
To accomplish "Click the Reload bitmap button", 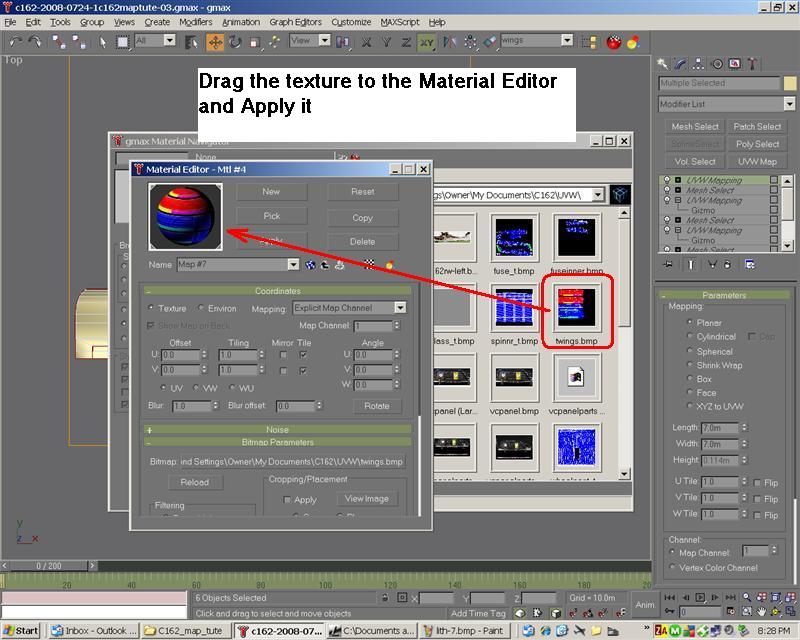I will 194,482.
